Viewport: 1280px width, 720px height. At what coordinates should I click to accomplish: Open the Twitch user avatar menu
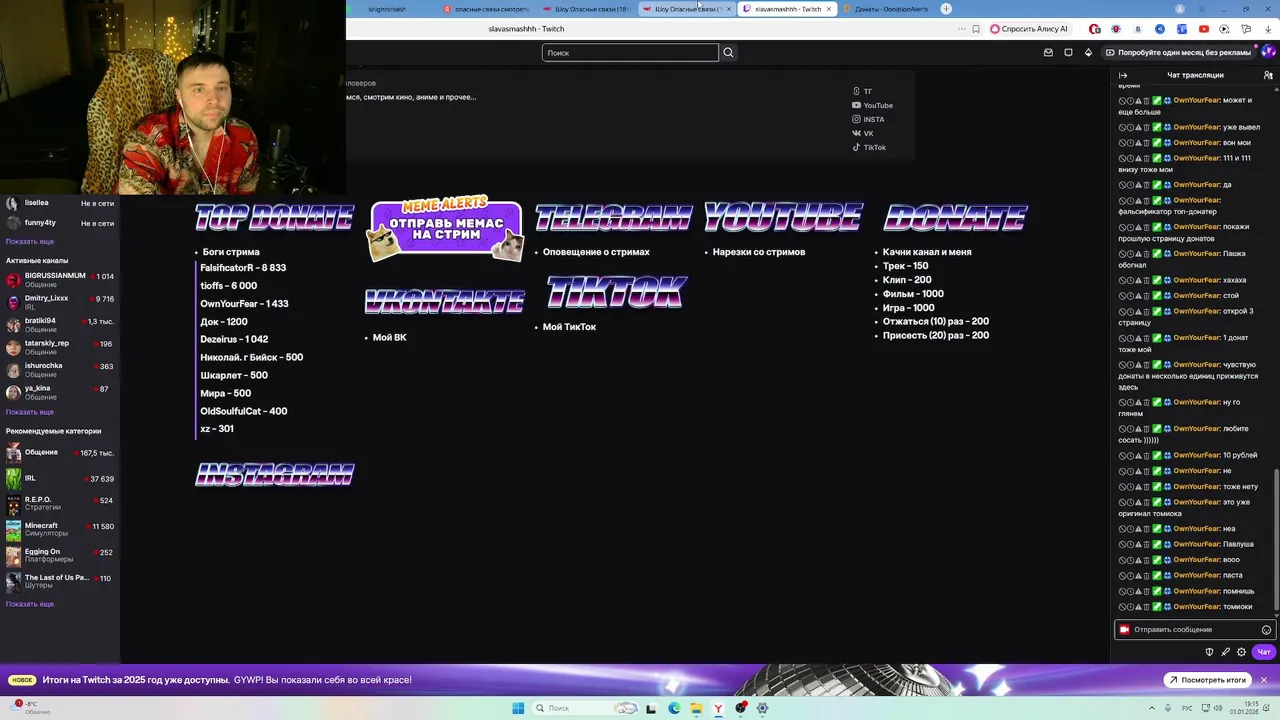(x=1268, y=52)
